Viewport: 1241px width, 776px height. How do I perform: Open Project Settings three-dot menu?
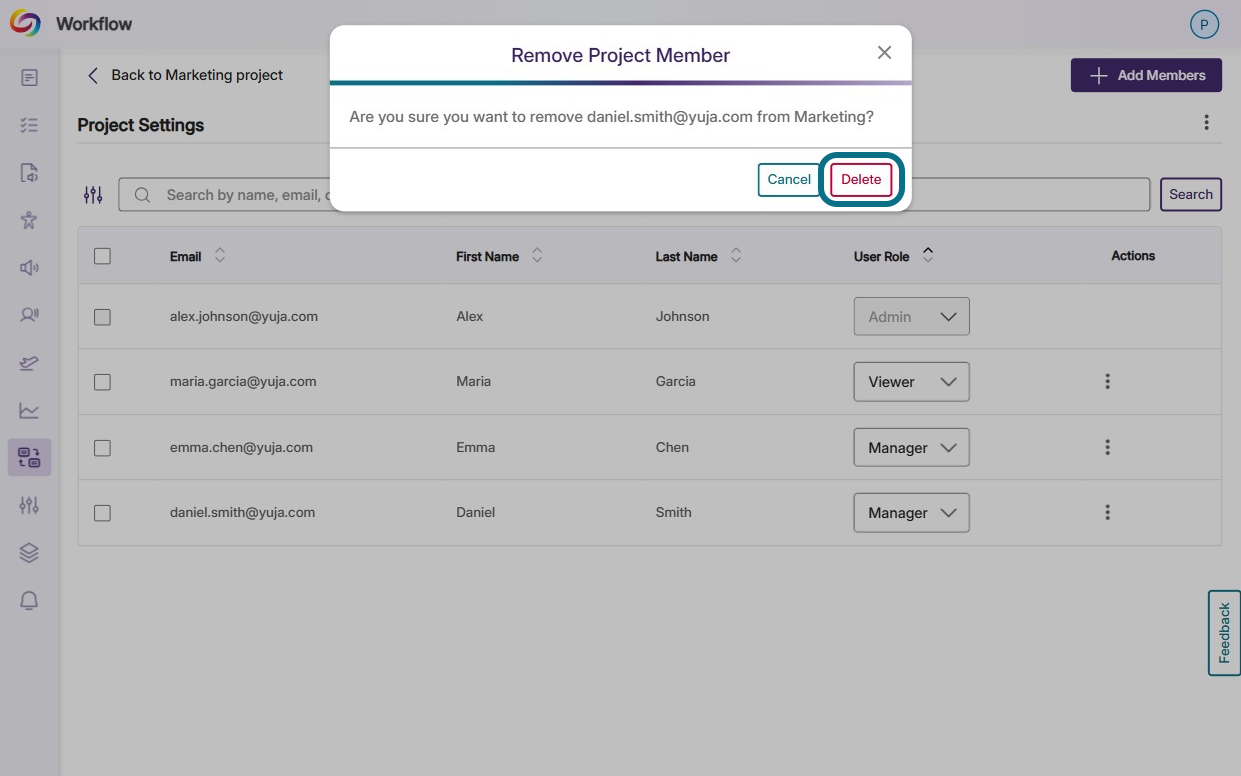coord(1207,123)
